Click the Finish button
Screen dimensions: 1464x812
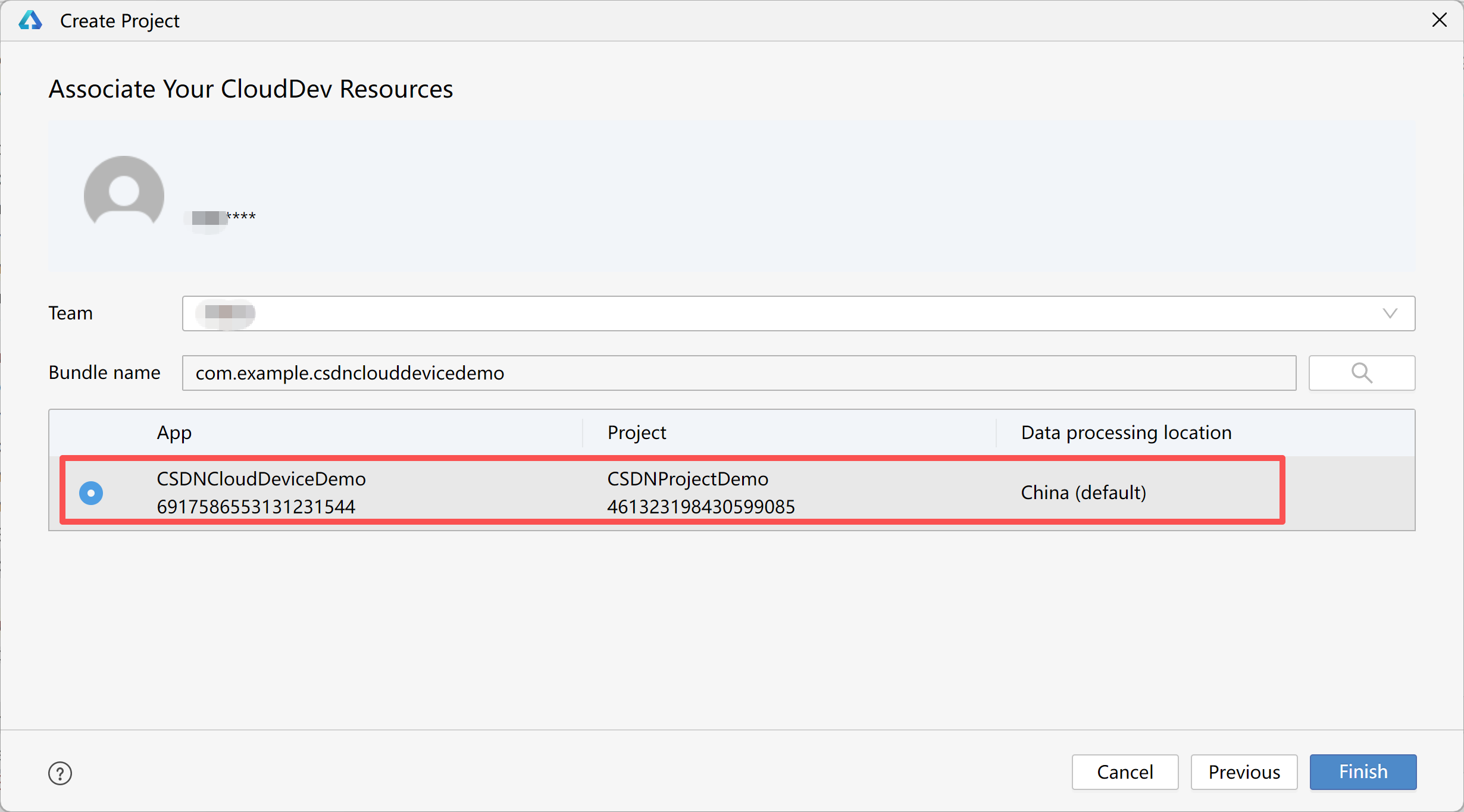tap(1363, 772)
